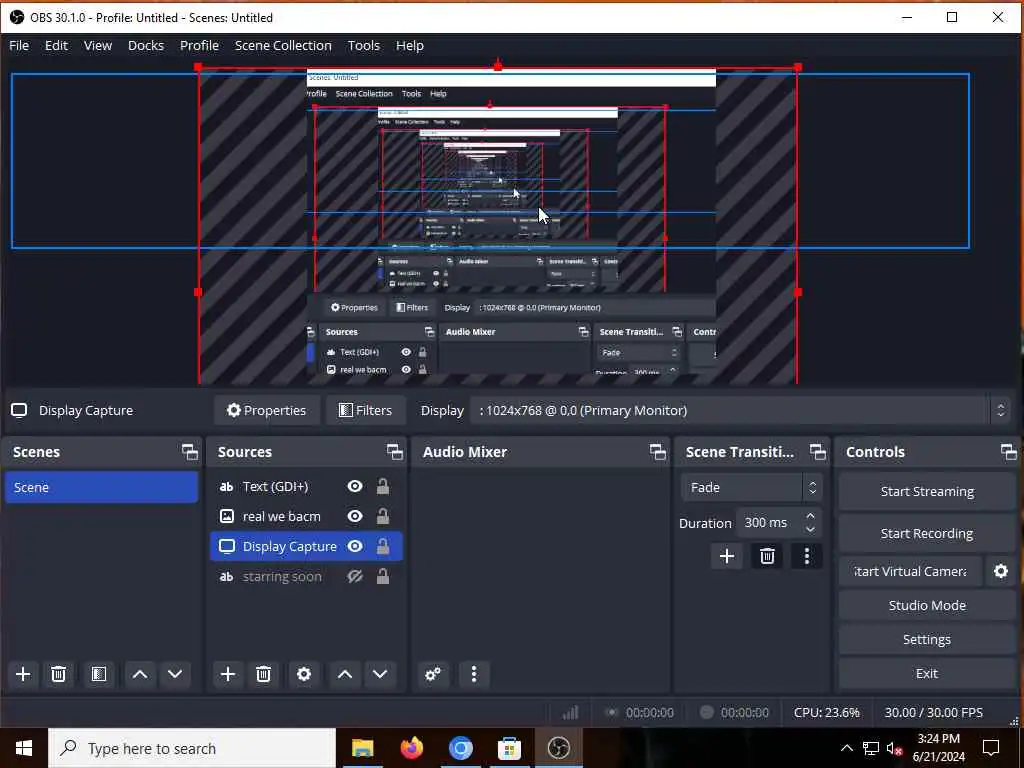
Task: Pop out the Scene Transitions dock
Action: (818, 452)
